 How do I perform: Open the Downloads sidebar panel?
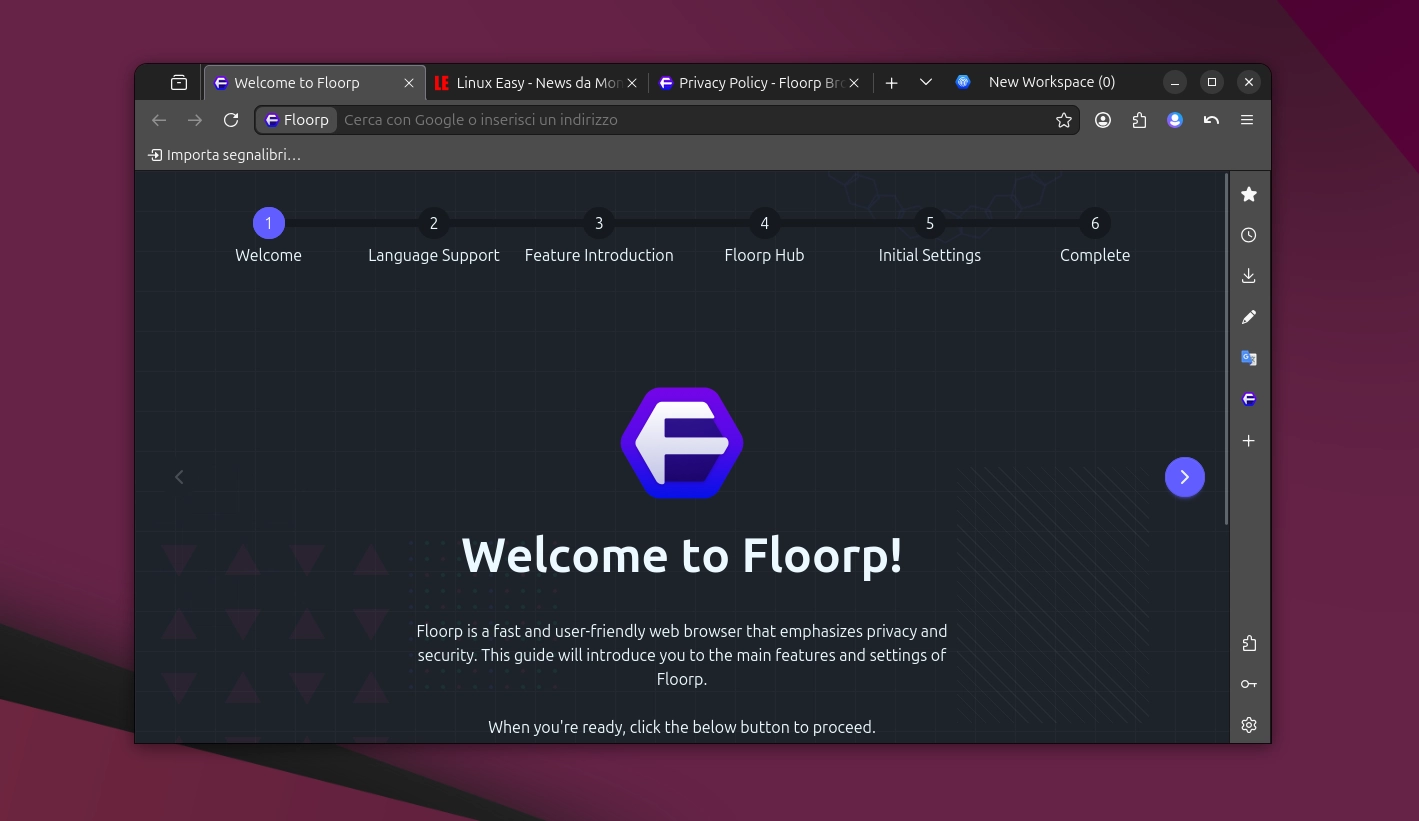[x=1248, y=275]
